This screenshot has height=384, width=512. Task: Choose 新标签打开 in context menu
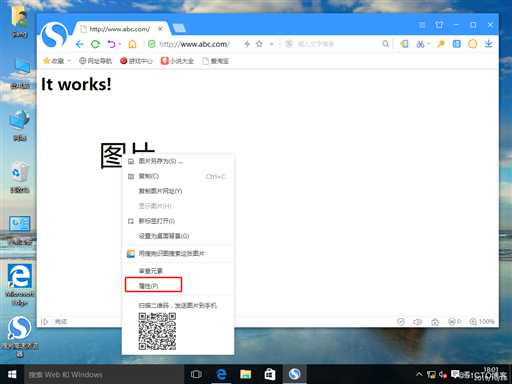pos(178,221)
